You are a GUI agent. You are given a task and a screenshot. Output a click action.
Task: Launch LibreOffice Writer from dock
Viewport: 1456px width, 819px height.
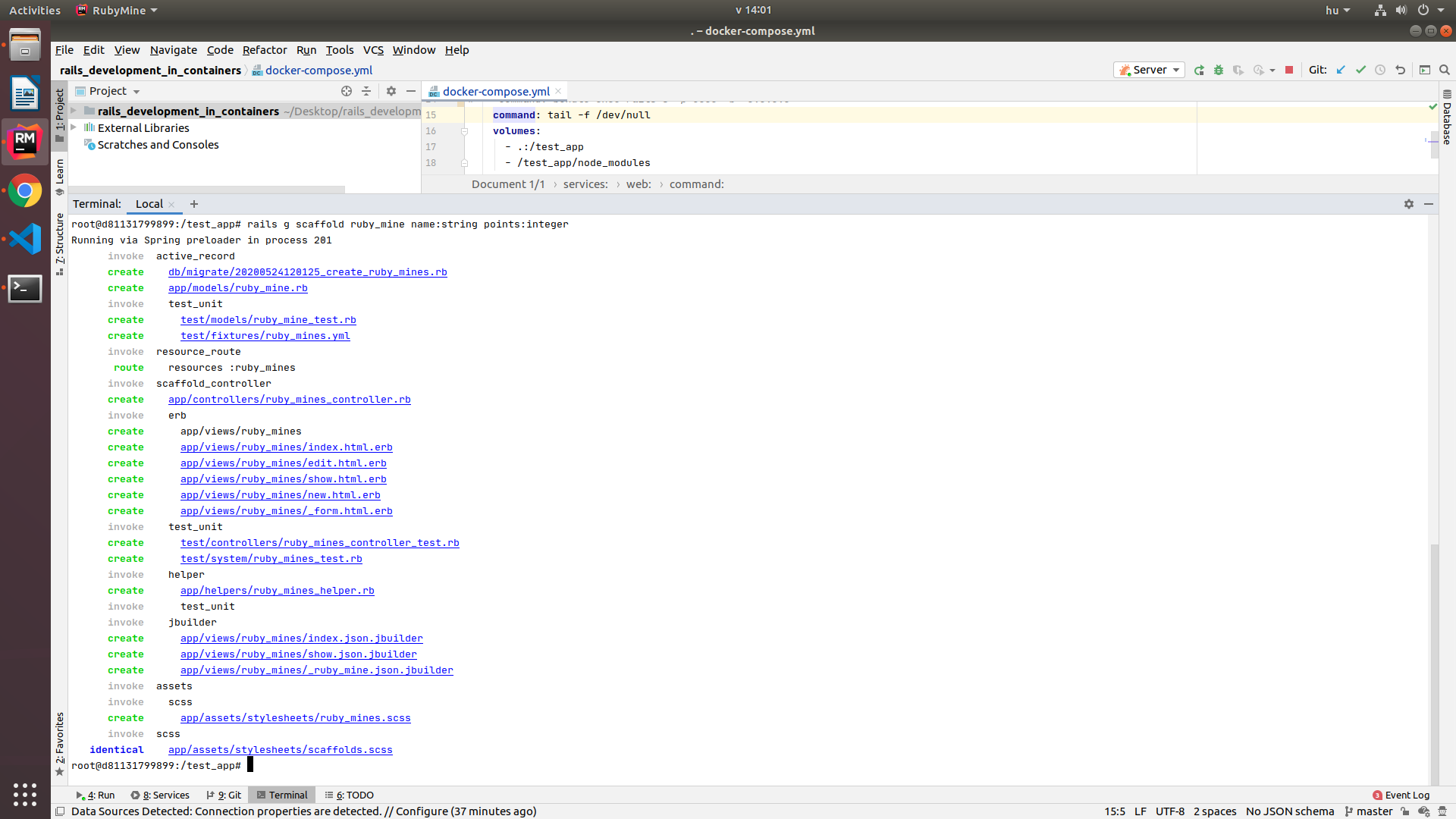(25, 93)
